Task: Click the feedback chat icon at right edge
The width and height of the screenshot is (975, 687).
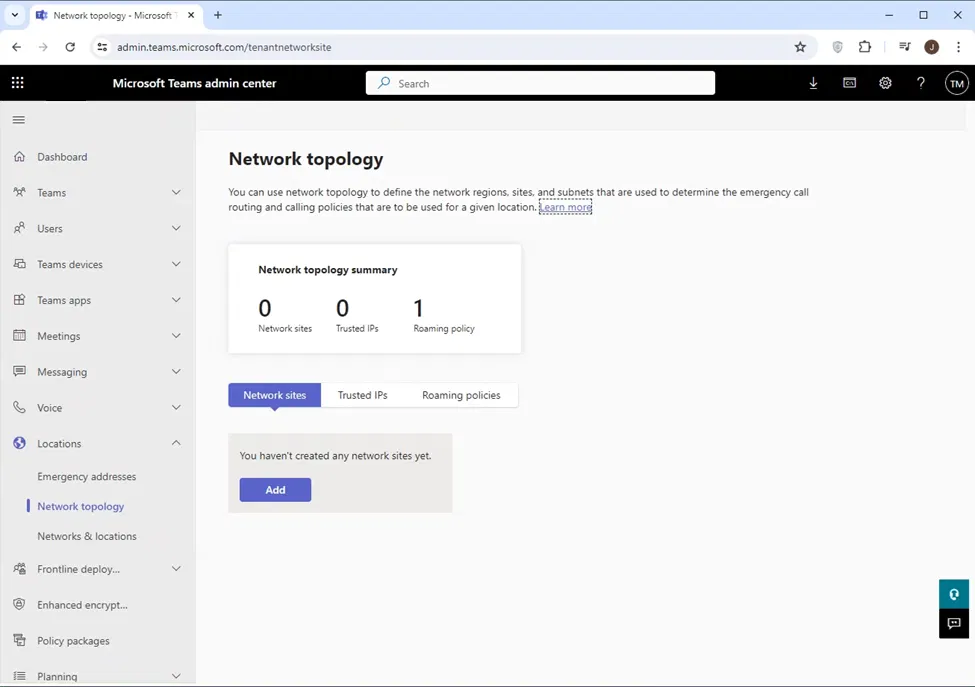Action: [954, 623]
